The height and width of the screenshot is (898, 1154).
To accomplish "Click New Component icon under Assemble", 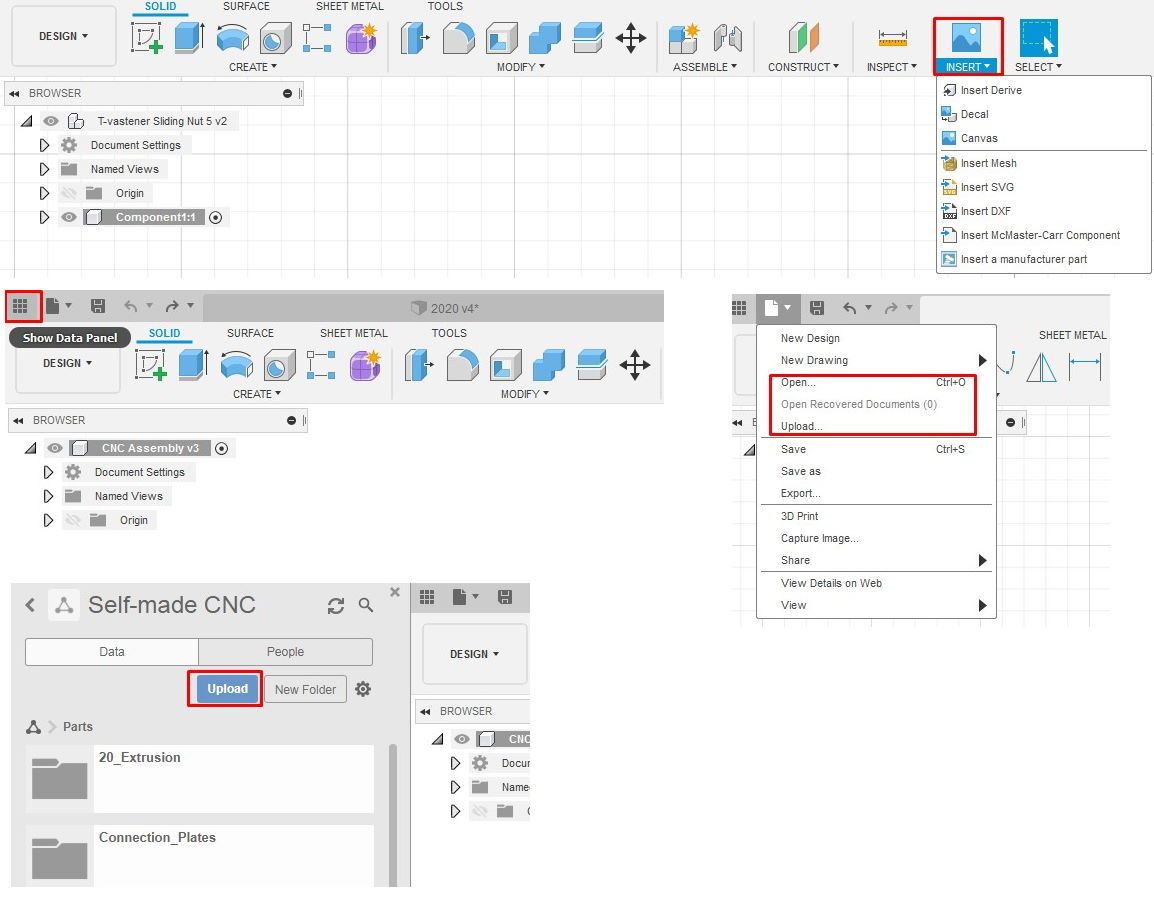I will click(684, 38).
